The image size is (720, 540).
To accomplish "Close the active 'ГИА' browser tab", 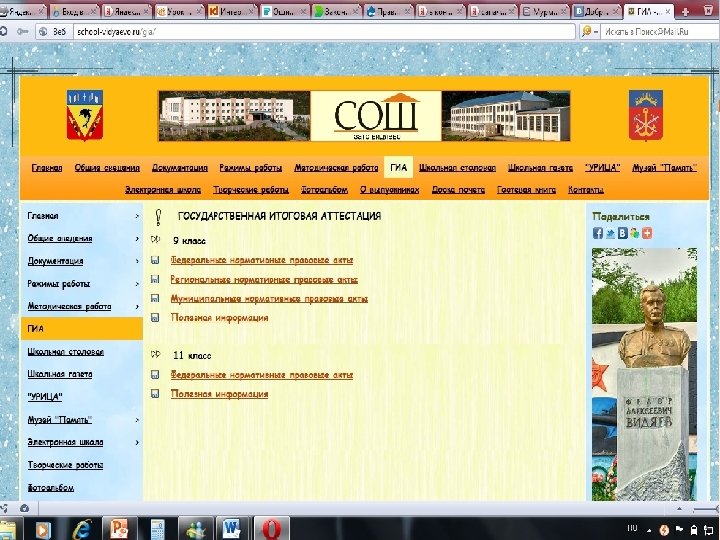I will point(668,12).
